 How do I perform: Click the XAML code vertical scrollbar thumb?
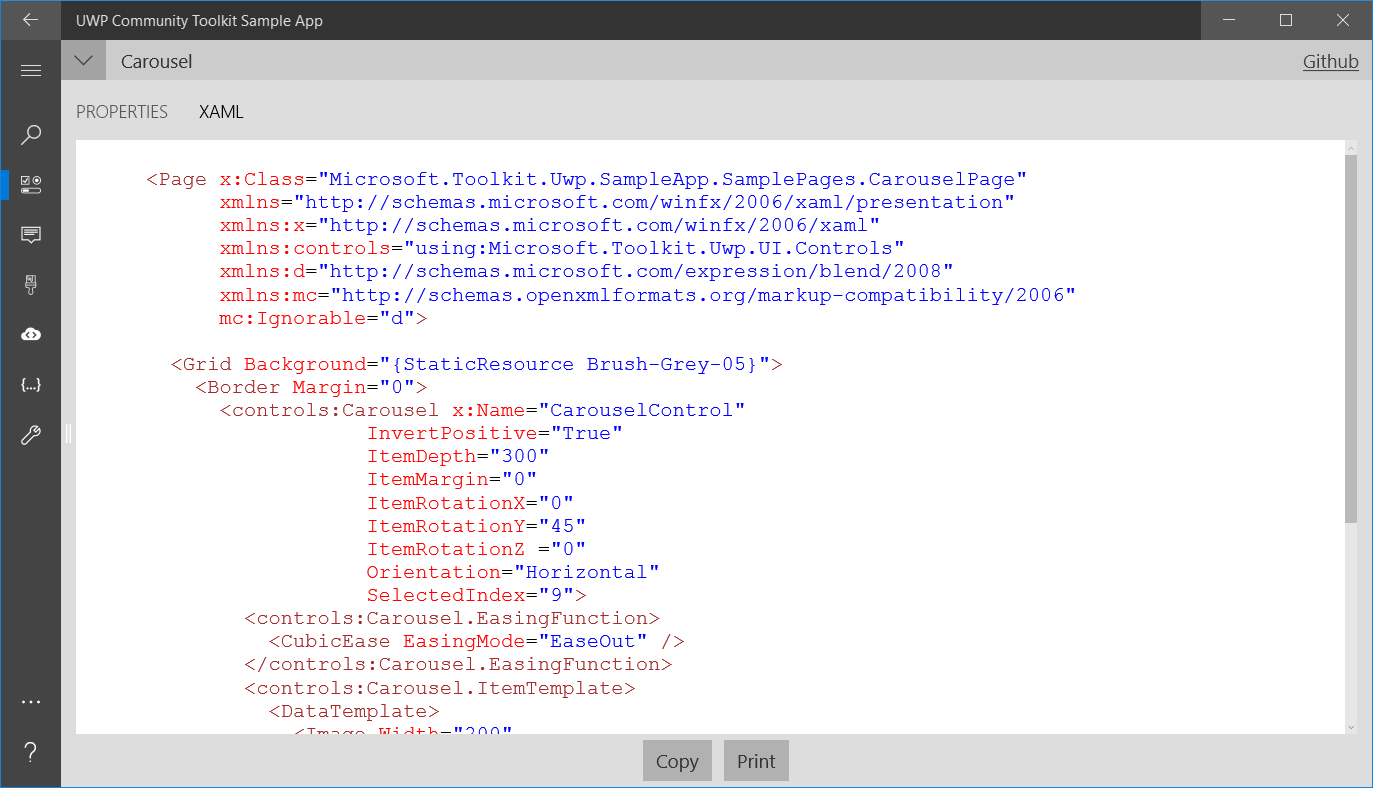[1351, 340]
